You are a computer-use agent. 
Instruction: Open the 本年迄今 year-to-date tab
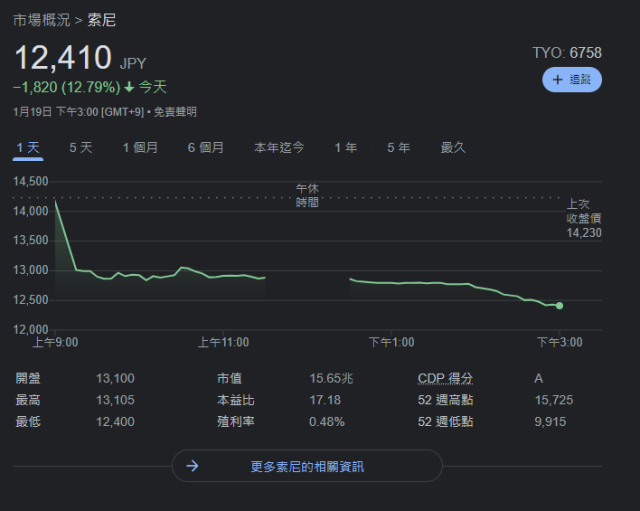[279, 148]
